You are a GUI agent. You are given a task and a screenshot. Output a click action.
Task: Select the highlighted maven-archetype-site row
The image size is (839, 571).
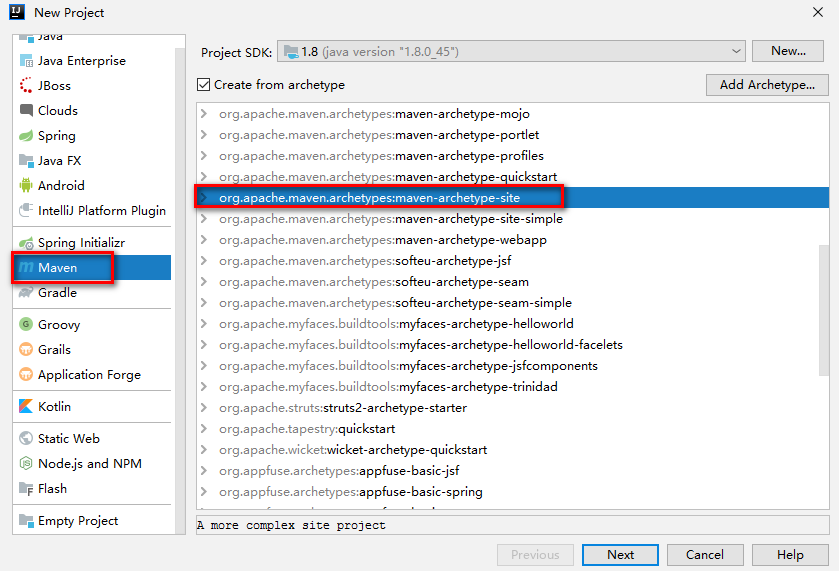[513, 197]
